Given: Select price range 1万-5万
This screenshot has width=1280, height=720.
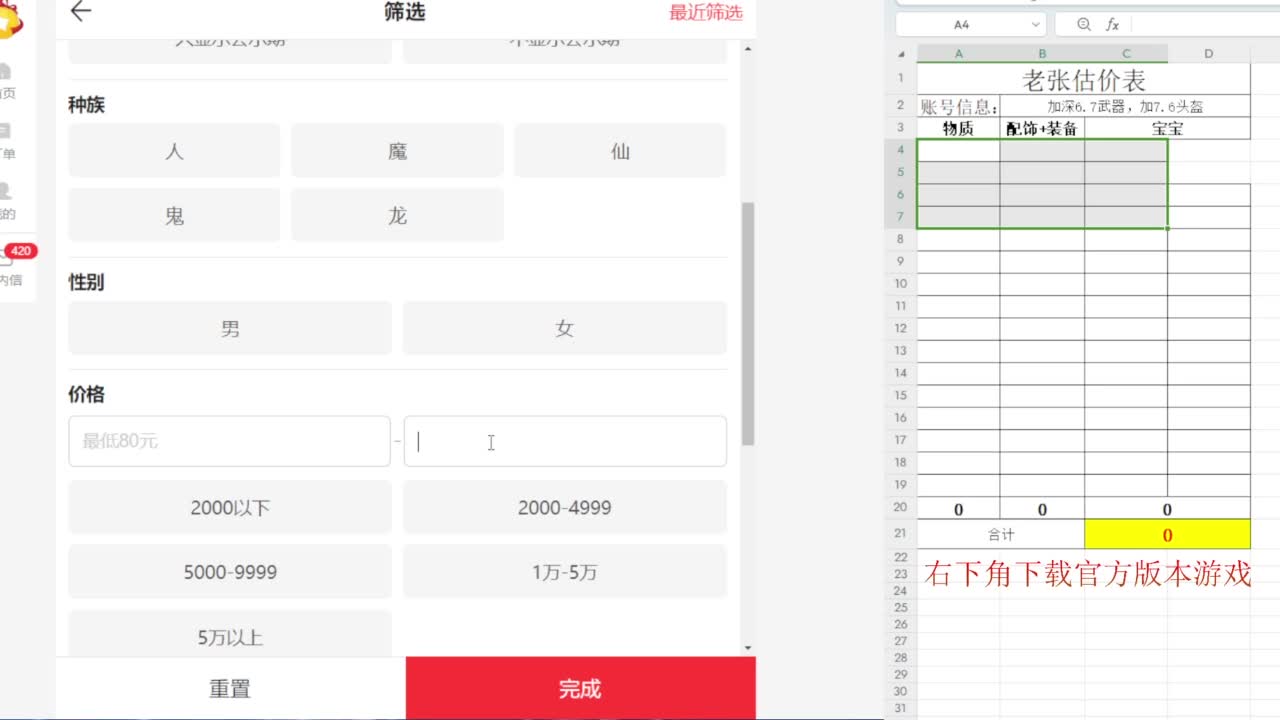Looking at the screenshot, I should click(565, 572).
